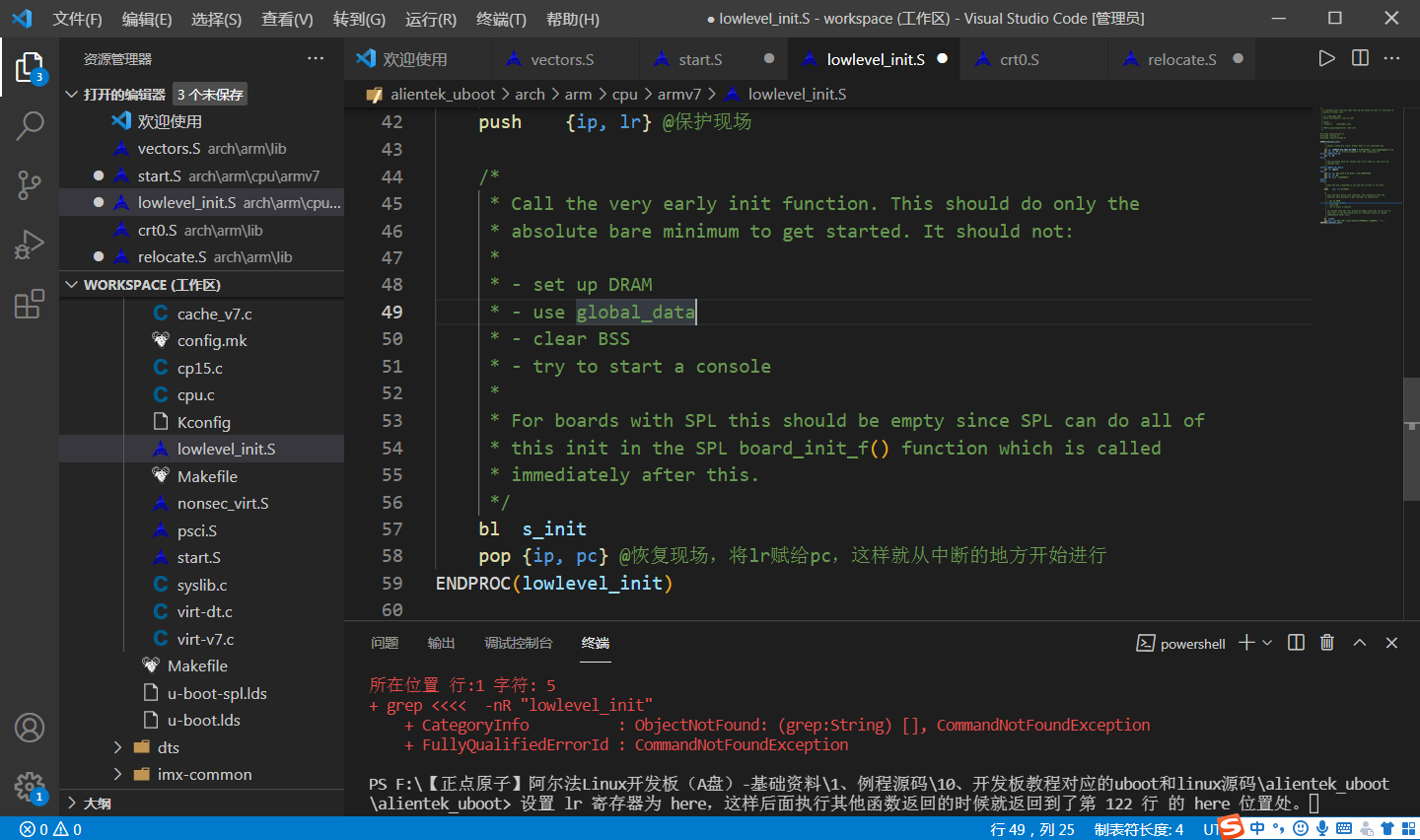1420x840 pixels.
Task: Open the 运行(R) menu
Action: pyautogui.click(x=431, y=19)
